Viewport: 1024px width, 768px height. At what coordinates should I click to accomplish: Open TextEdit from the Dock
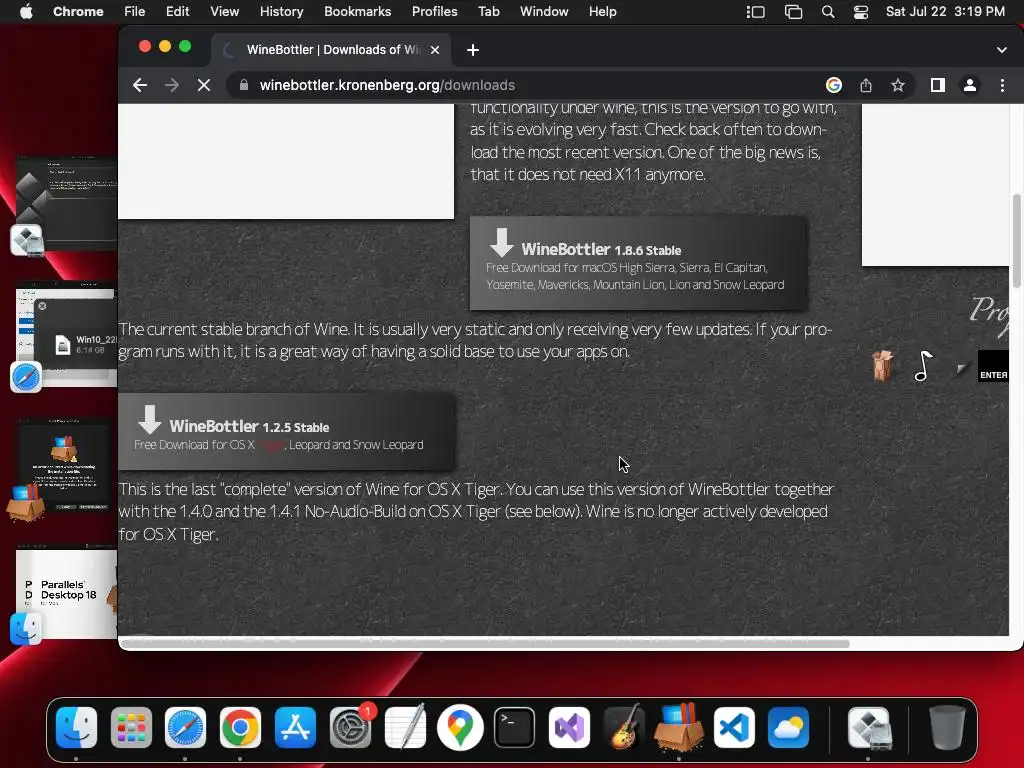[x=405, y=728]
